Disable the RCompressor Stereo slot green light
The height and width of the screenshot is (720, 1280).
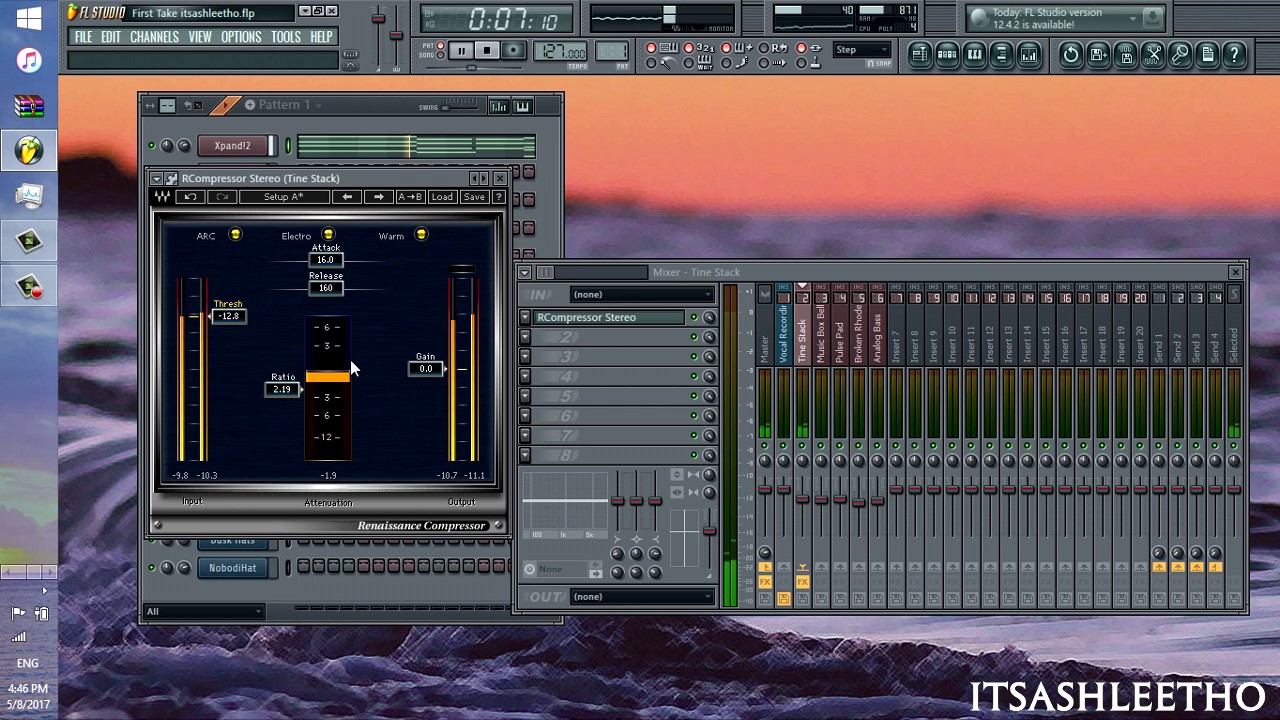694,318
